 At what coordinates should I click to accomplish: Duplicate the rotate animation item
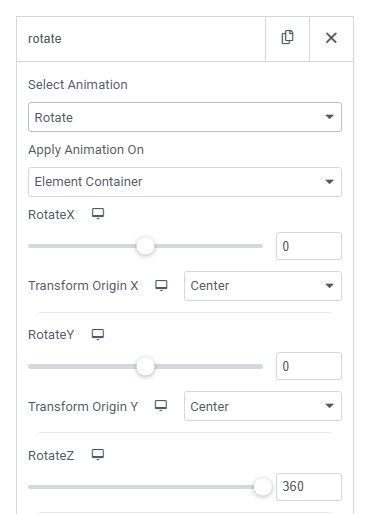coord(287,38)
